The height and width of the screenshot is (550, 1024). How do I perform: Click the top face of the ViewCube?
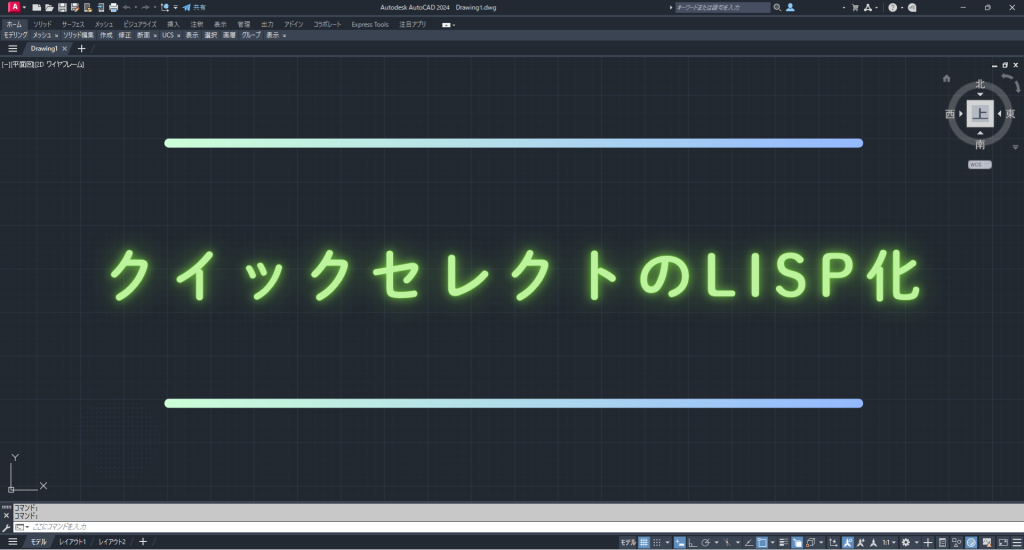pos(979,114)
